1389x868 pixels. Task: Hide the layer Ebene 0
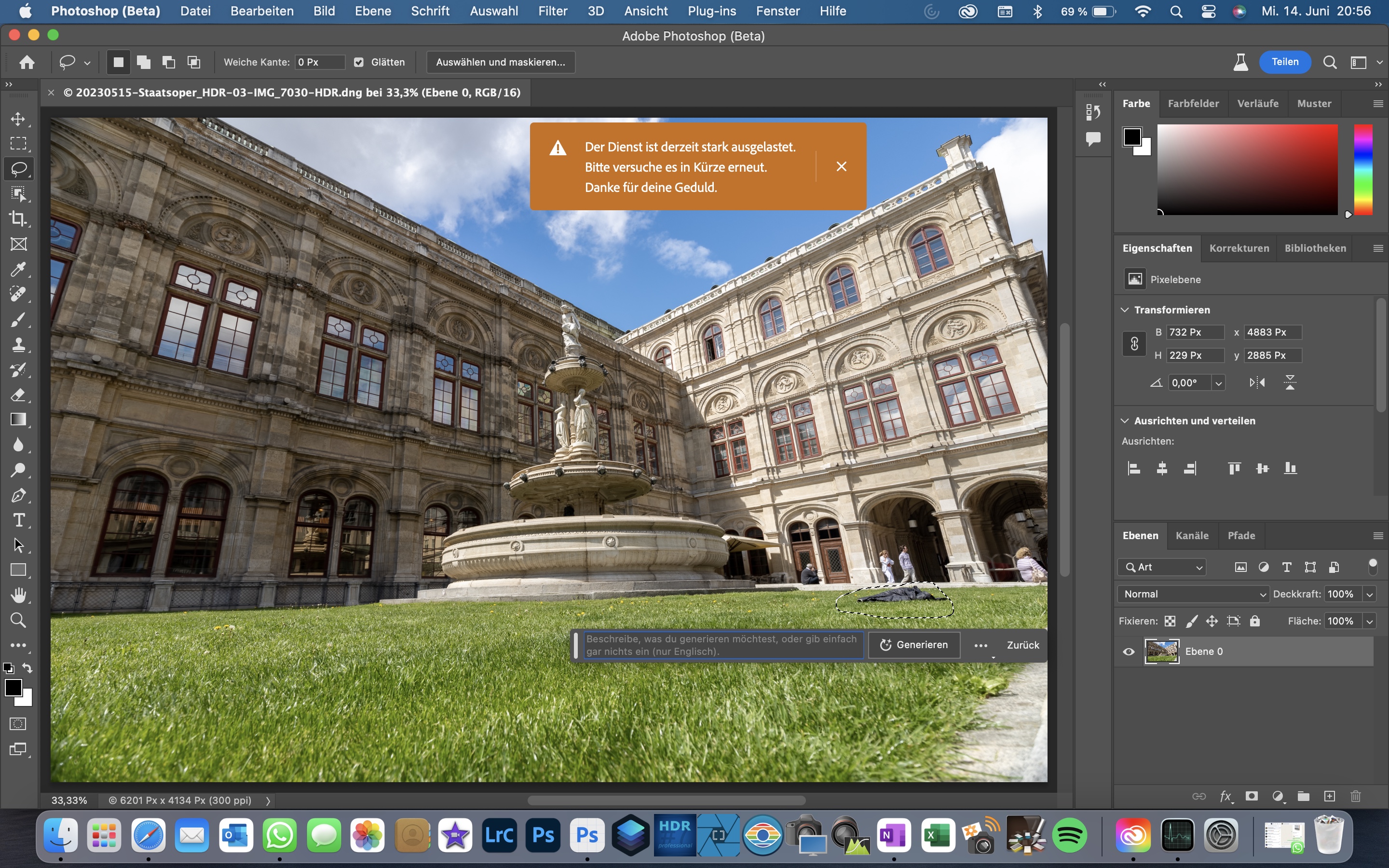[x=1129, y=651]
